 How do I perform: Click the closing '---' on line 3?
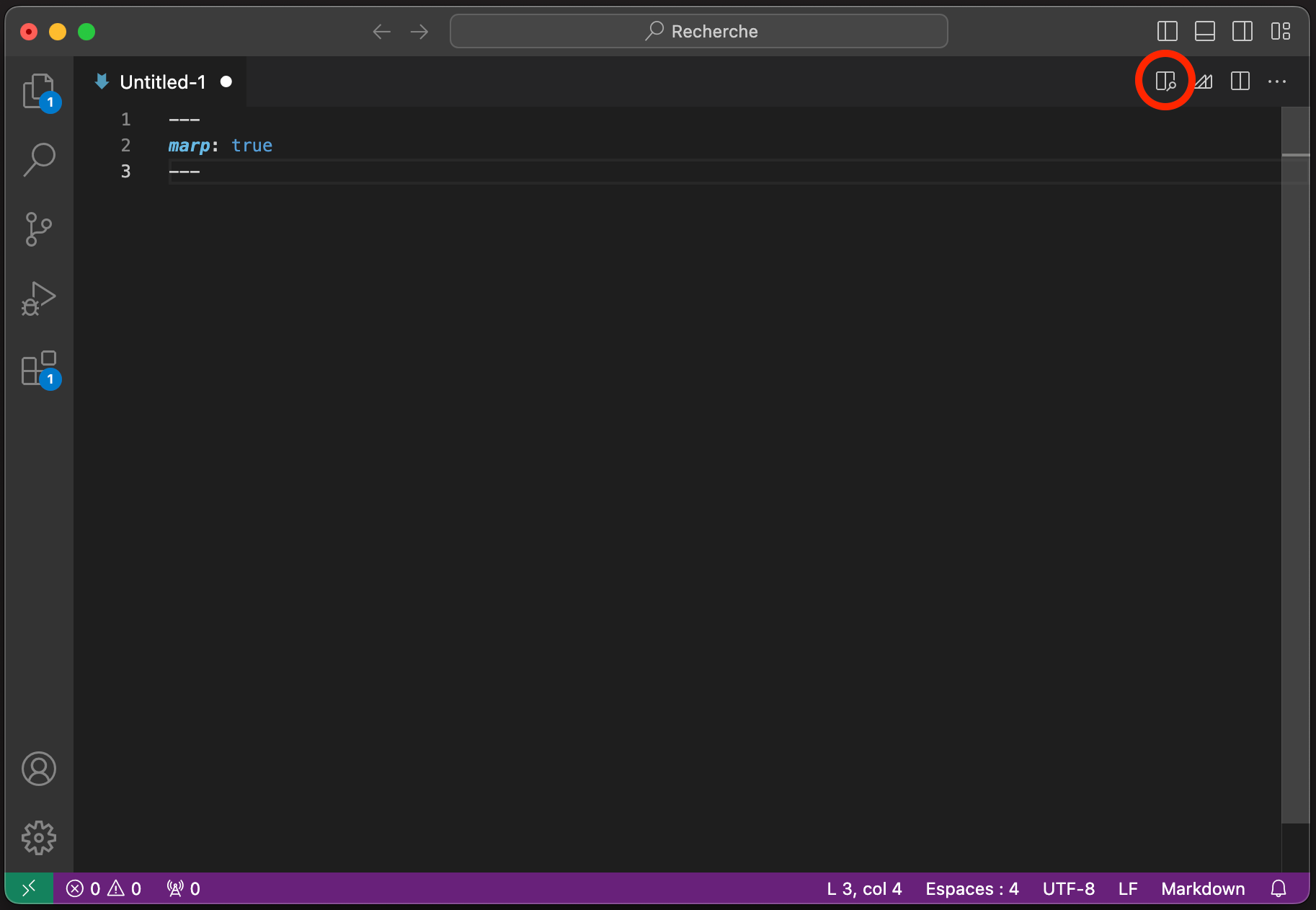[184, 172]
